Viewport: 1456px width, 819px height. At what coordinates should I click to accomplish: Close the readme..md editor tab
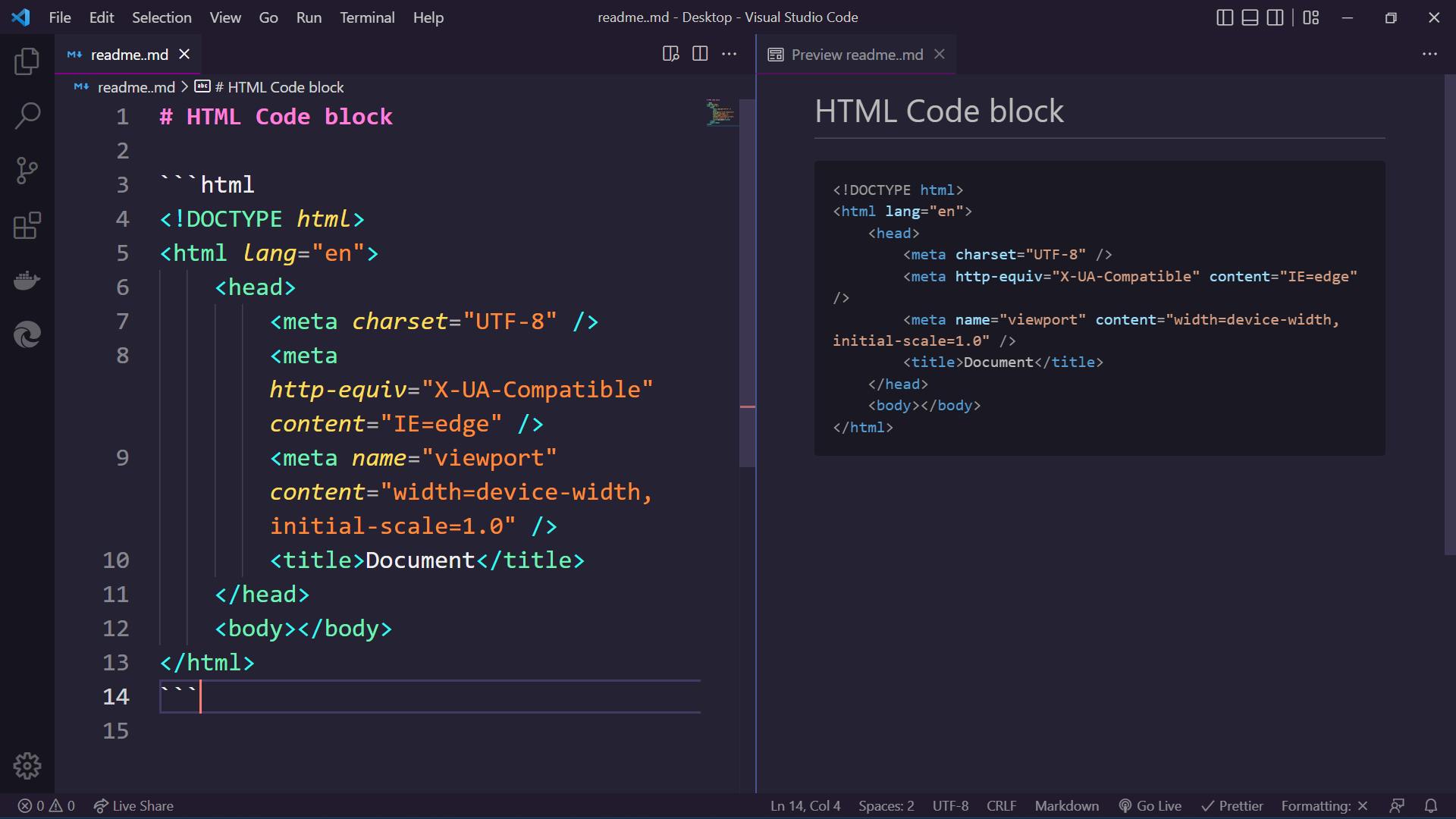tap(184, 54)
